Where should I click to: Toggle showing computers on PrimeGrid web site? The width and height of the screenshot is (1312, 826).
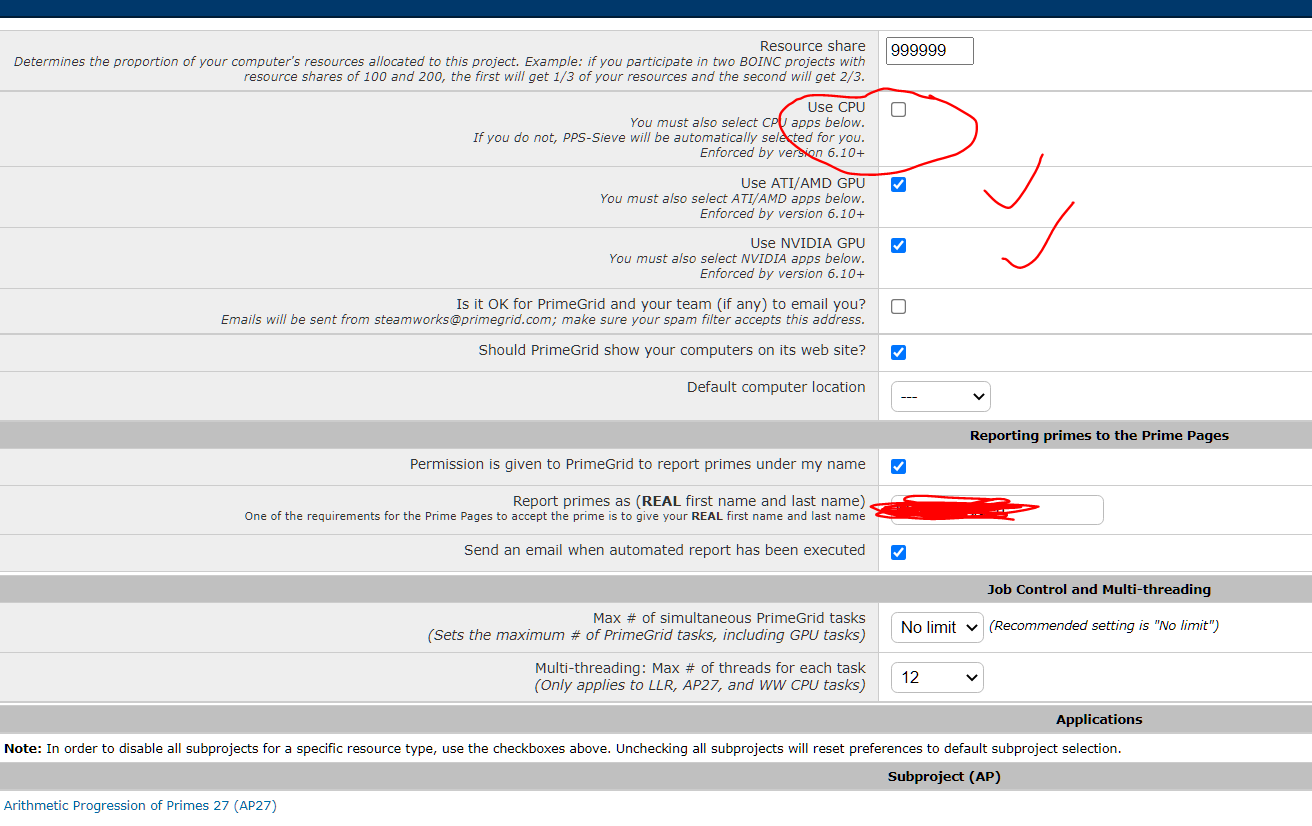coord(898,352)
